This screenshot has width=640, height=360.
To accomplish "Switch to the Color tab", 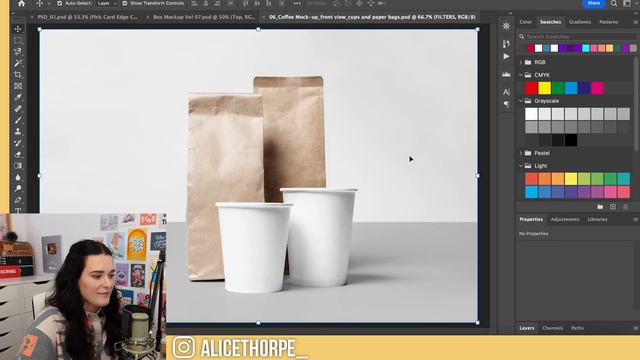I will point(525,22).
